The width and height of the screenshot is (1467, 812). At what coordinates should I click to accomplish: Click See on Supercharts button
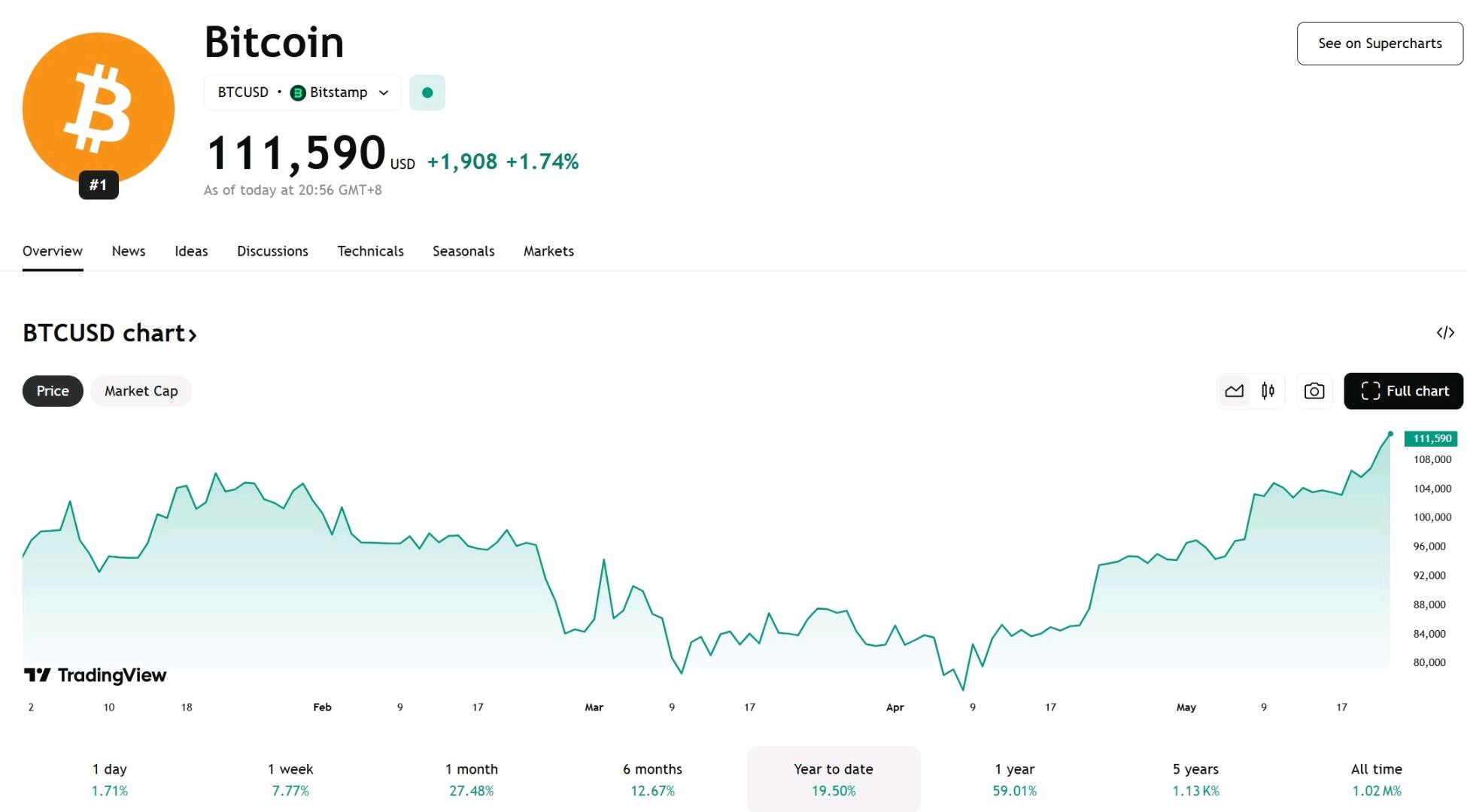[x=1380, y=44]
